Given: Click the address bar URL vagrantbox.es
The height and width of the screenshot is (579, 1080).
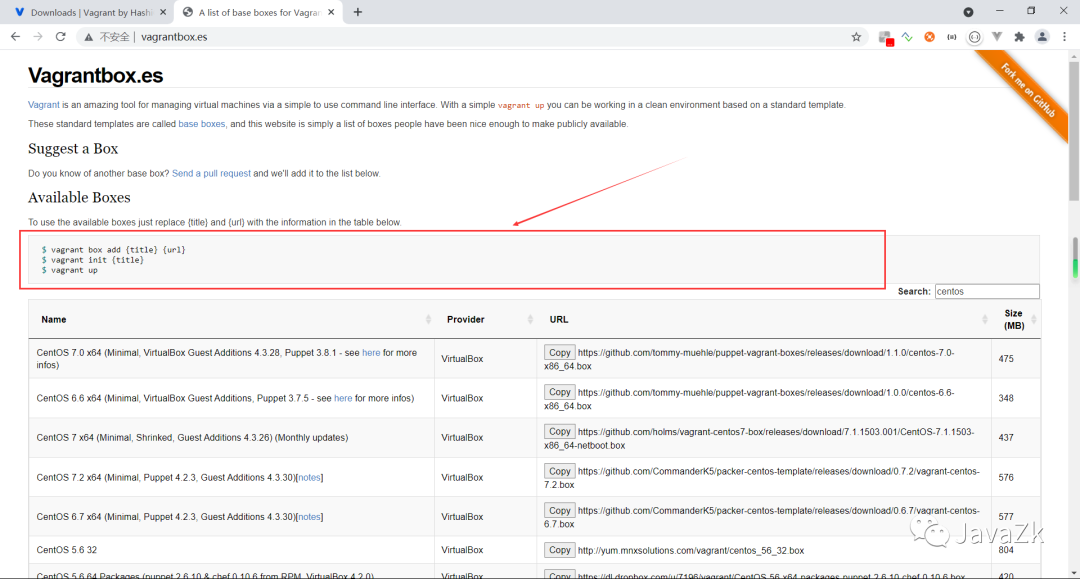Looking at the screenshot, I should click(174, 37).
